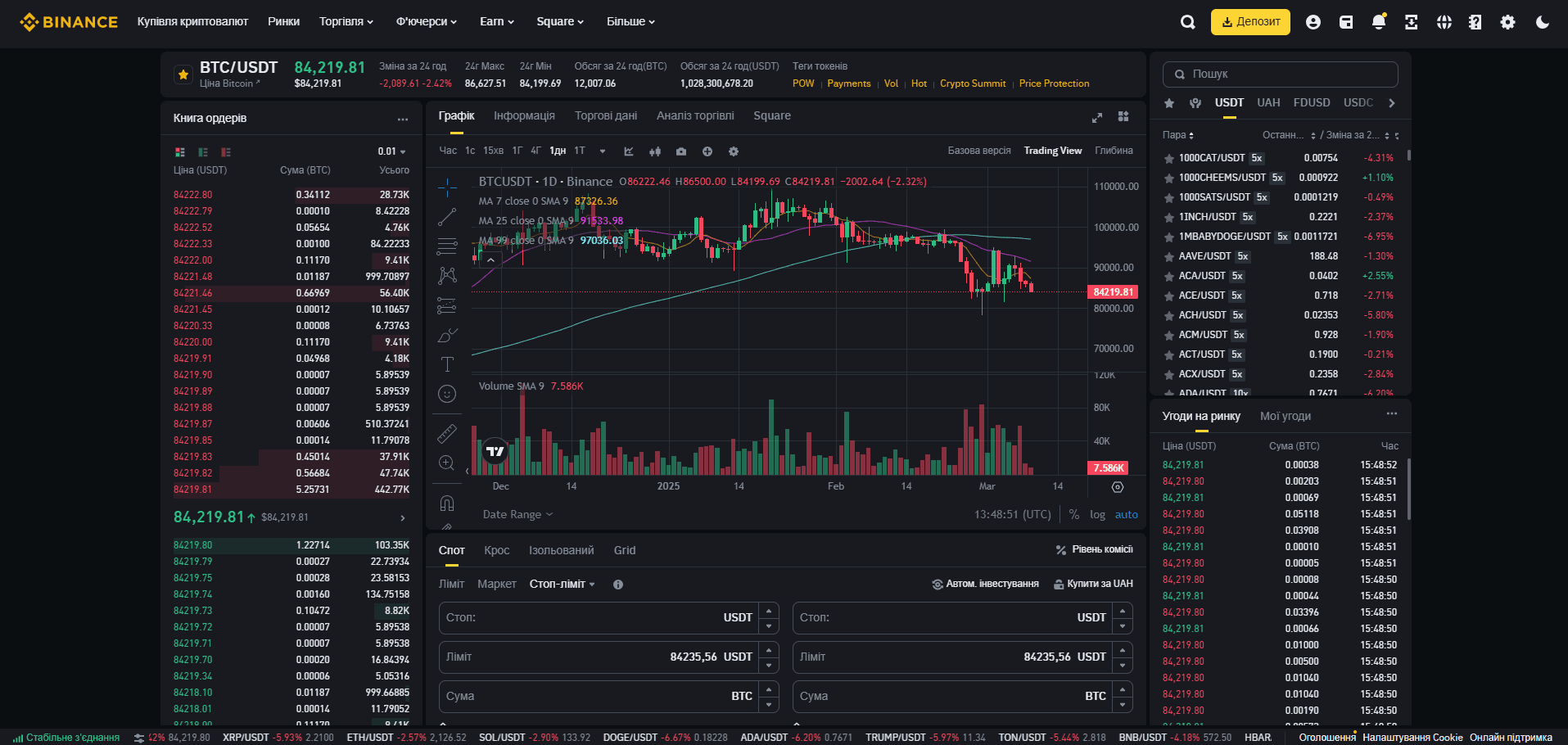Viewport: 1568px width, 745px height.
Task: Open the language globe icon
Action: click(x=1444, y=22)
